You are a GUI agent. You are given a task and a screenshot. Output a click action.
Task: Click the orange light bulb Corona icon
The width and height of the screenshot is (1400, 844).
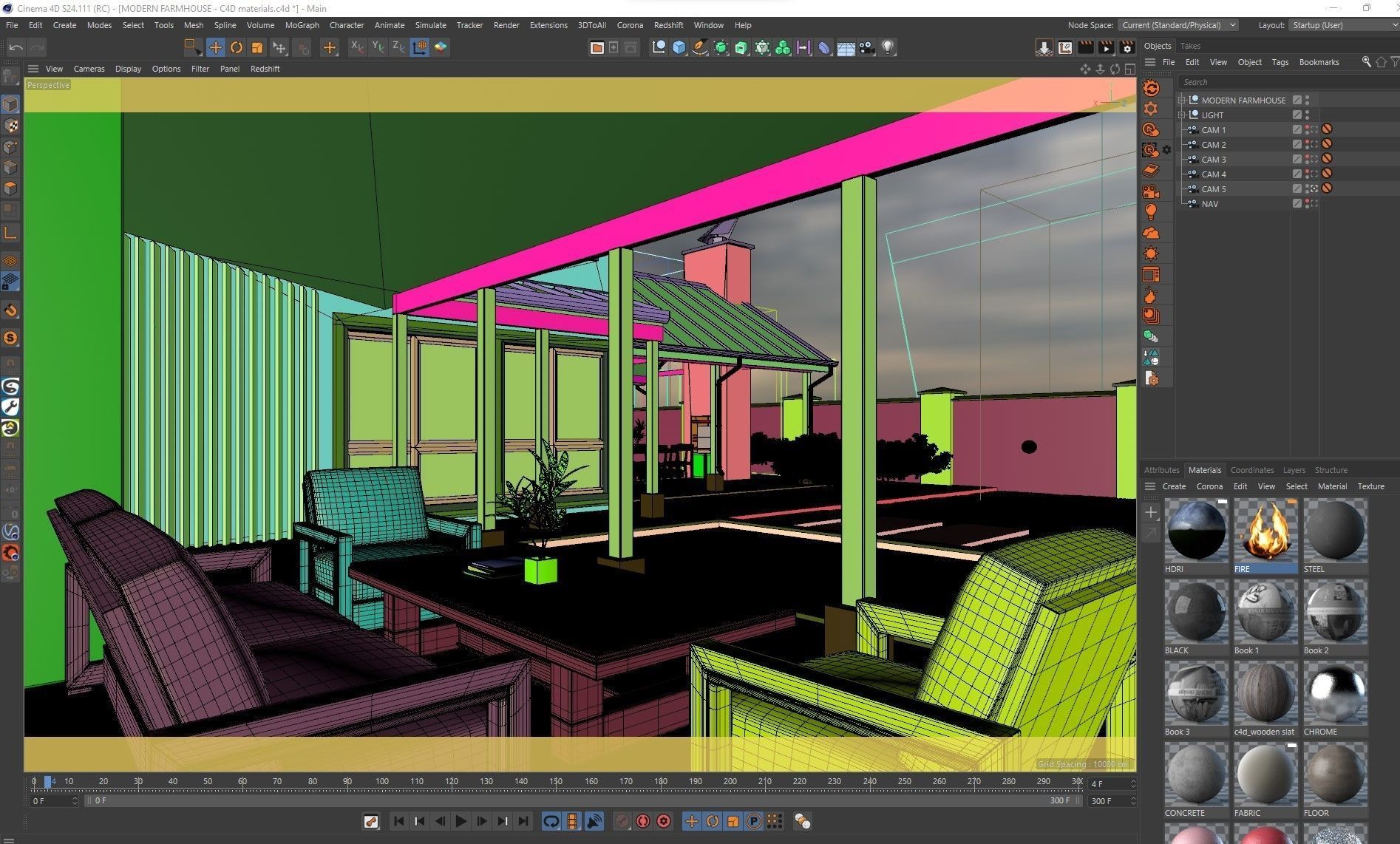point(1151,212)
